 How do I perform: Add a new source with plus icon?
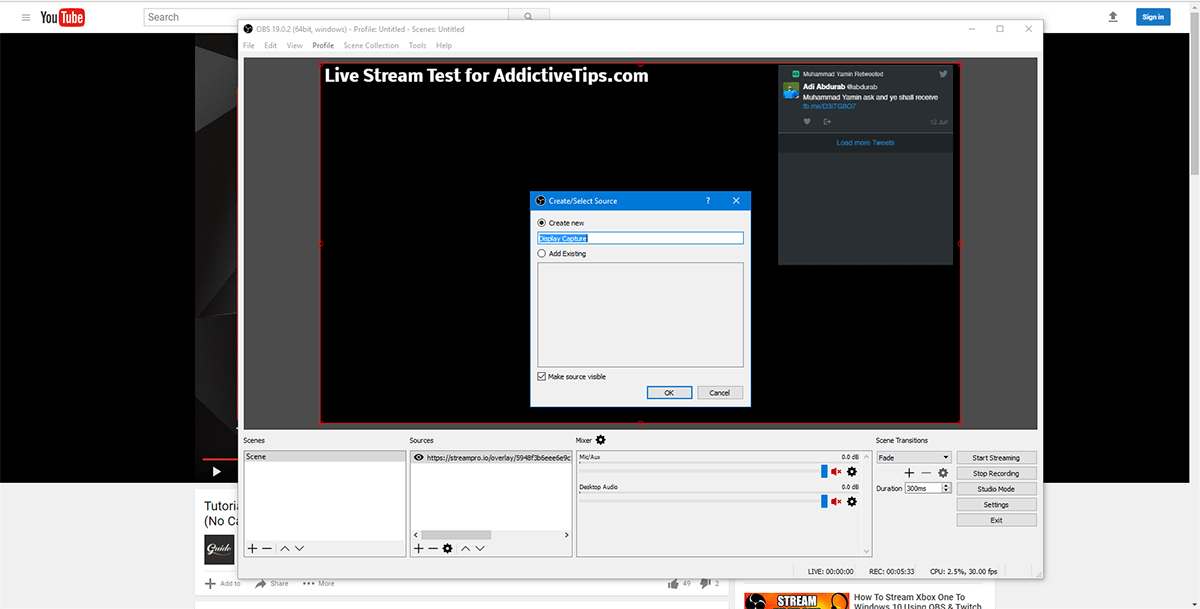click(x=418, y=548)
